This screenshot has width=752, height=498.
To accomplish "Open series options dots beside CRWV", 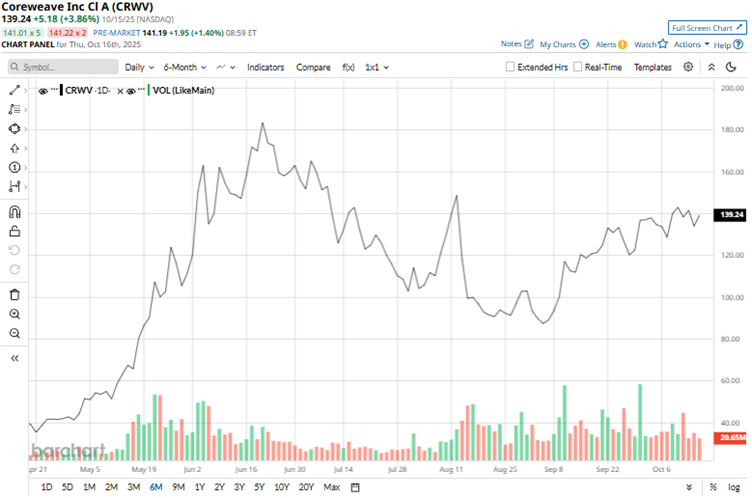I will pyautogui.click(x=54, y=90).
